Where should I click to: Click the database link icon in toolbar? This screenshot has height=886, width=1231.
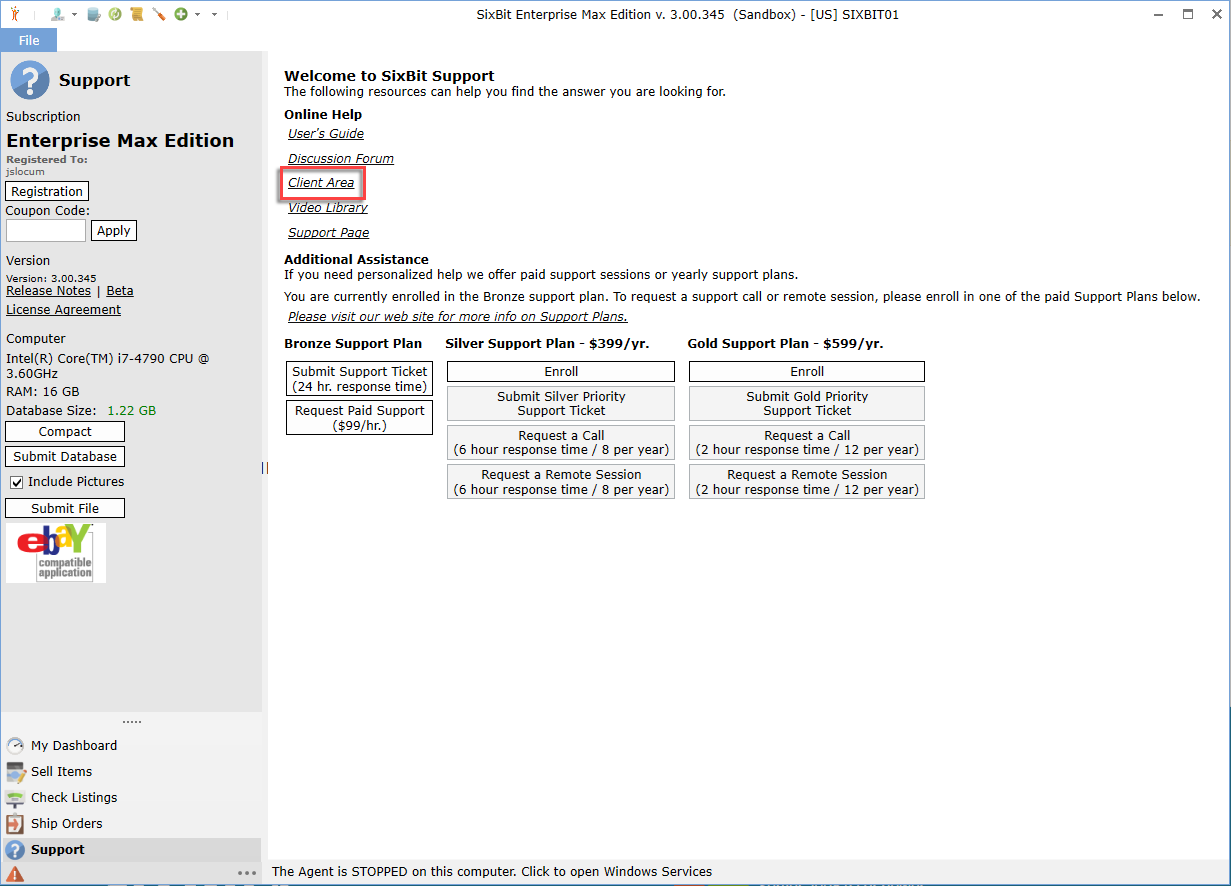point(94,15)
